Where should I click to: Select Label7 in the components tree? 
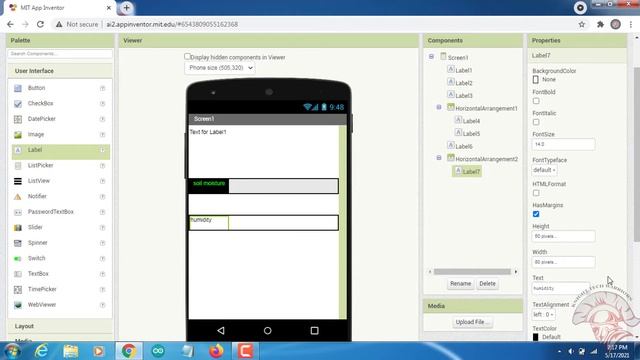tap(467, 171)
